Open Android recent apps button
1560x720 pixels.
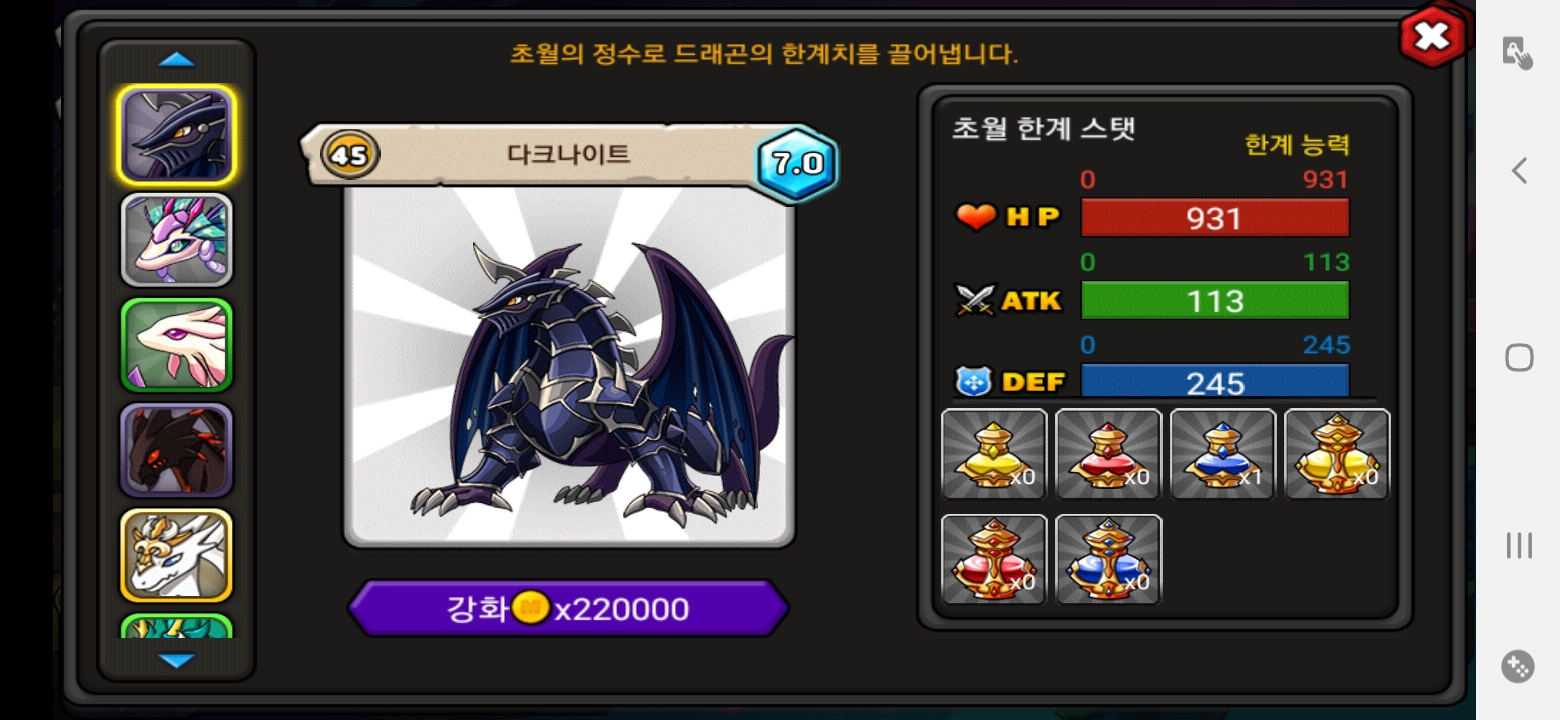click(1519, 545)
